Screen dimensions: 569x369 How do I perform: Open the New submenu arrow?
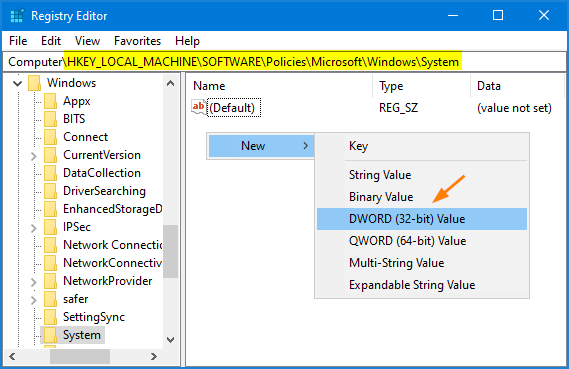point(306,146)
